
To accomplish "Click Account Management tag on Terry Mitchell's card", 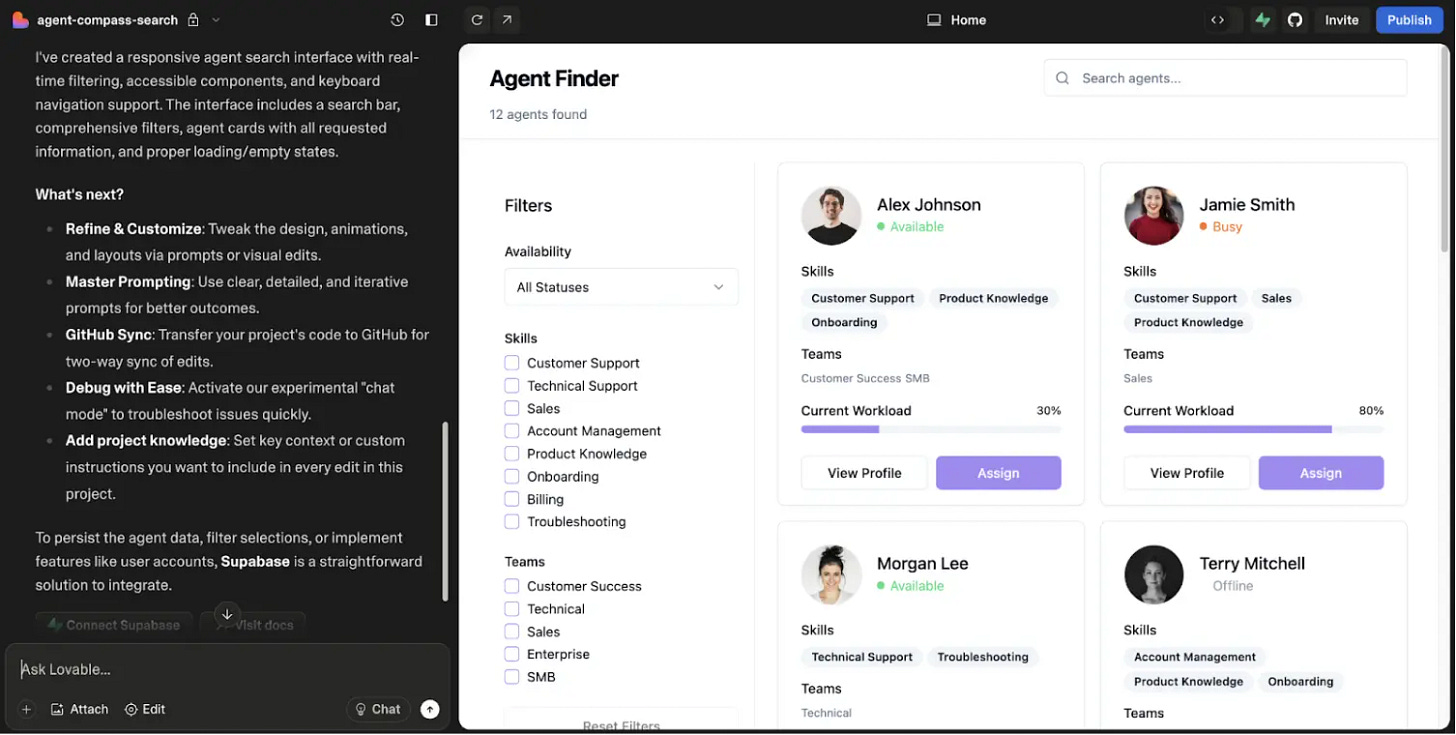I will (1195, 657).
